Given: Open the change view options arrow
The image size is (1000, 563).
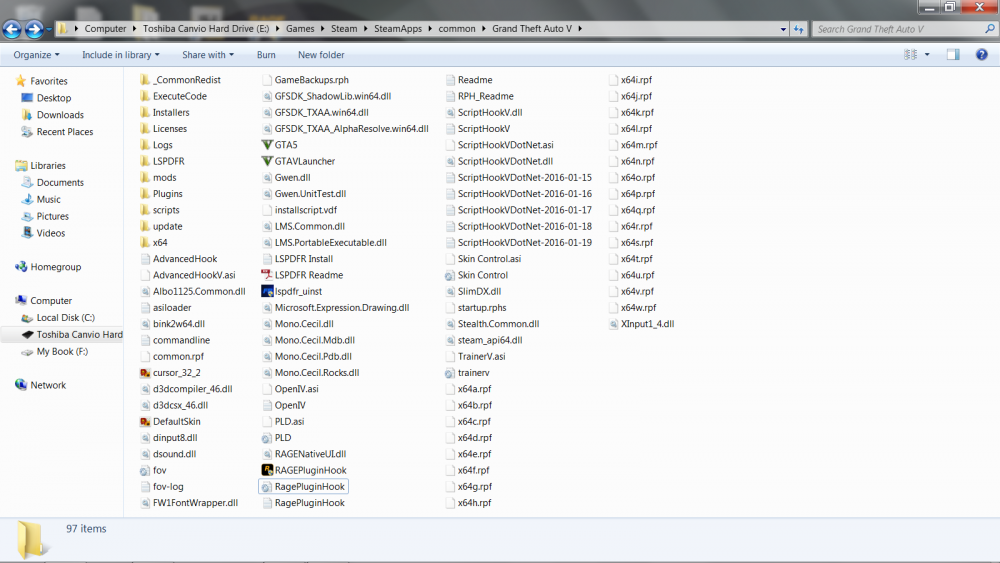Looking at the screenshot, I should click(927, 55).
